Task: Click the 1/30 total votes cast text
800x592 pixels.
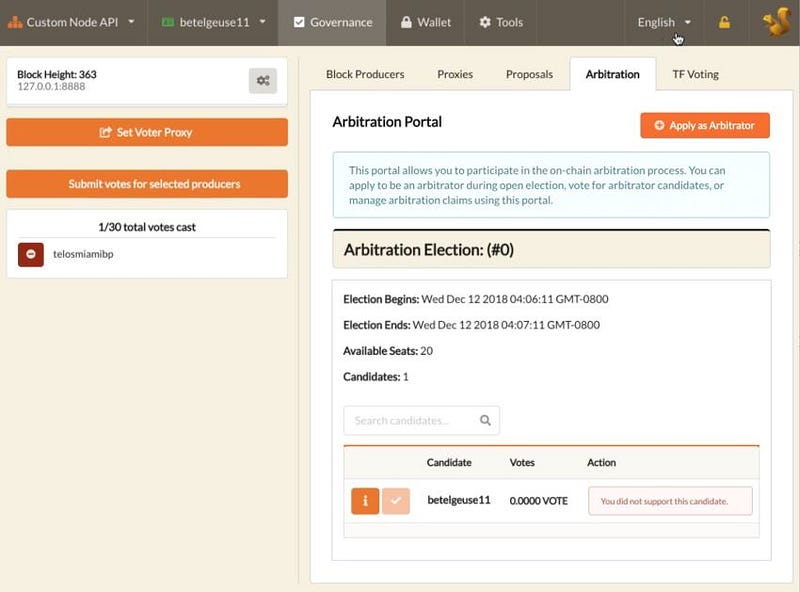Action: tap(147, 227)
